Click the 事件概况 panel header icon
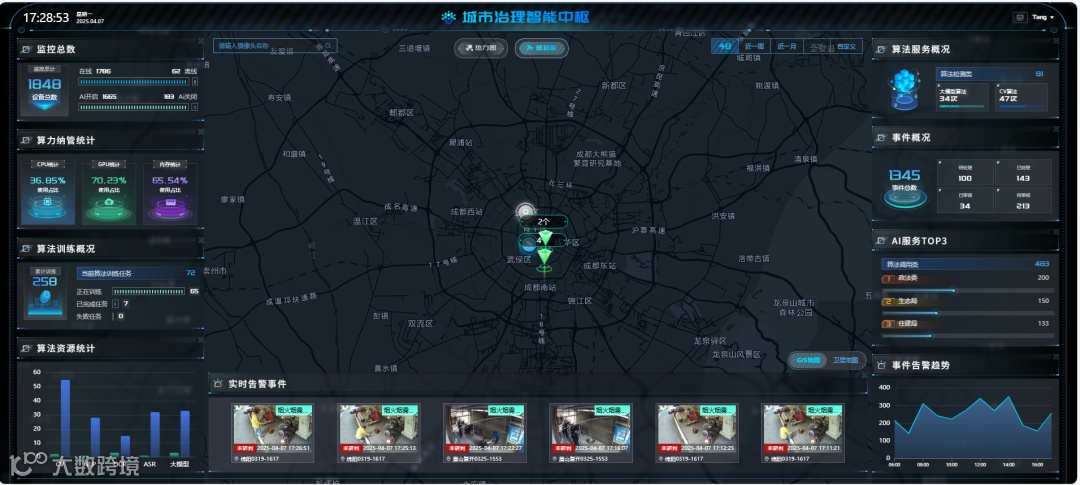Image resolution: width=1080 pixels, height=485 pixels. pos(882,138)
